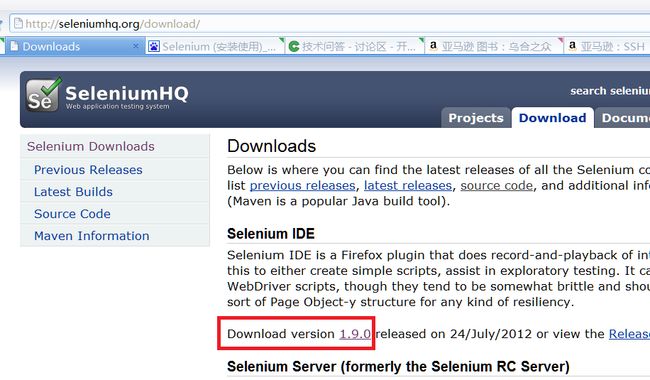This screenshot has width=650, height=380.
Task: Click the Baidu paw favicon on Selenium tab
Action: pos(154,46)
